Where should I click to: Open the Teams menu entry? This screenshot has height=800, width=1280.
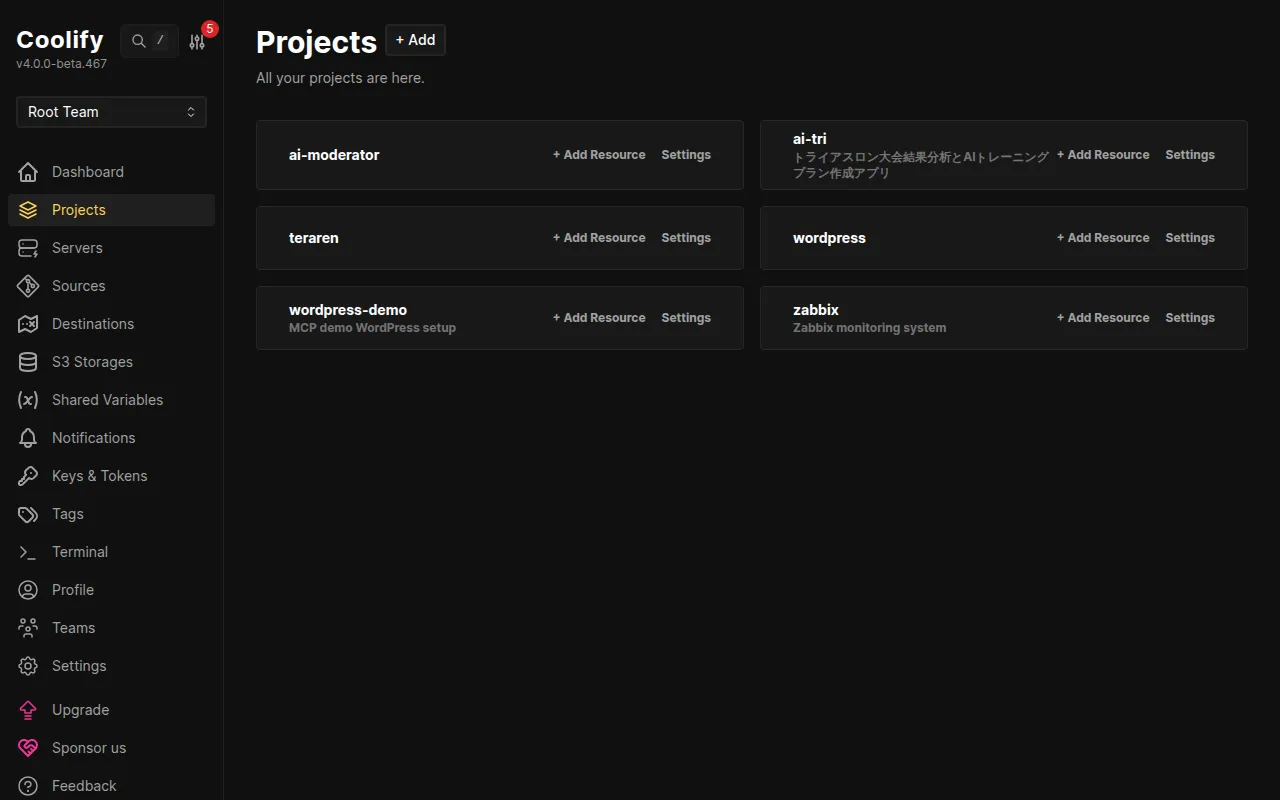pos(72,627)
